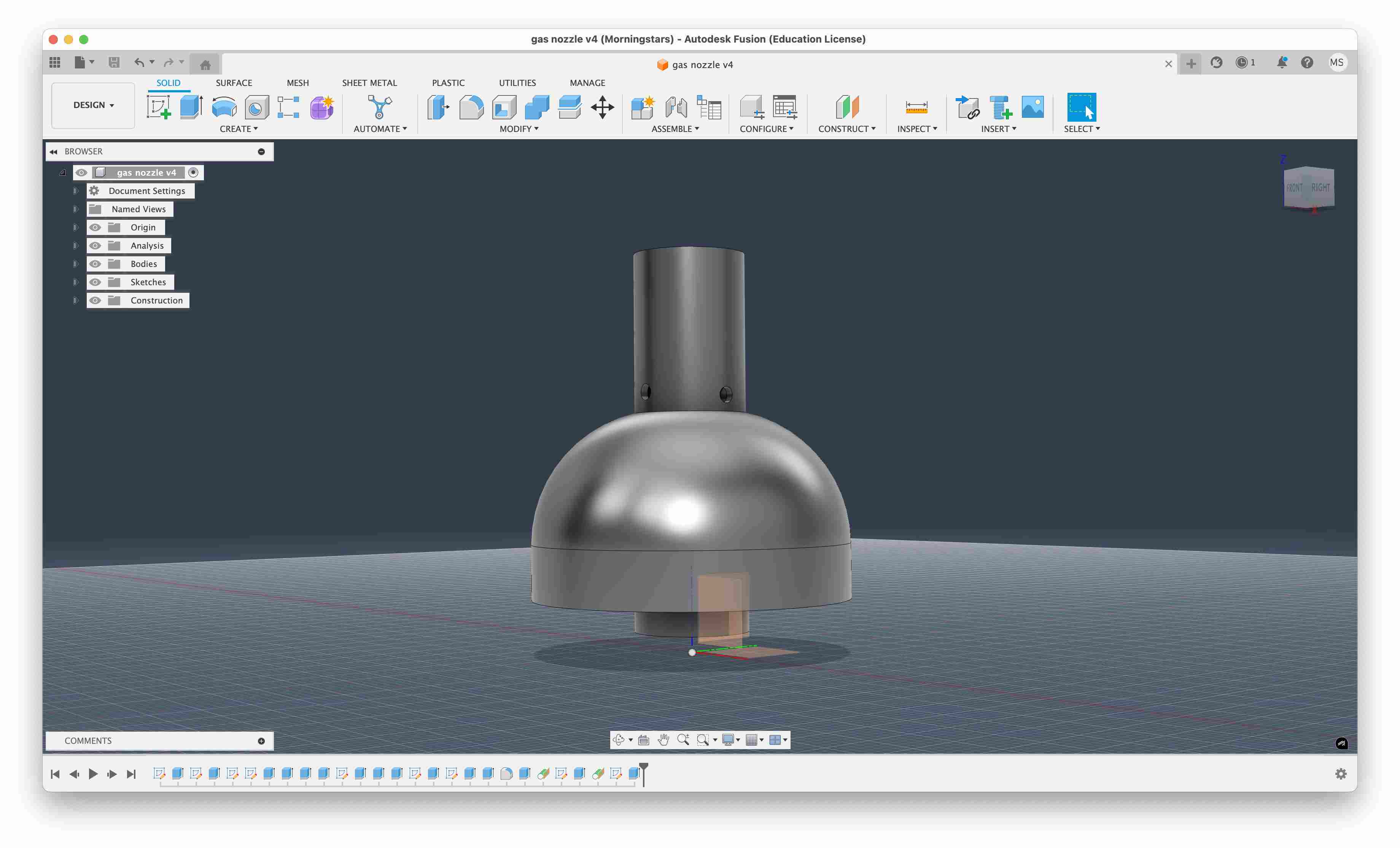Image resolution: width=1400 pixels, height=848 pixels.
Task: Open the INSPECT dropdown menu
Action: click(917, 129)
